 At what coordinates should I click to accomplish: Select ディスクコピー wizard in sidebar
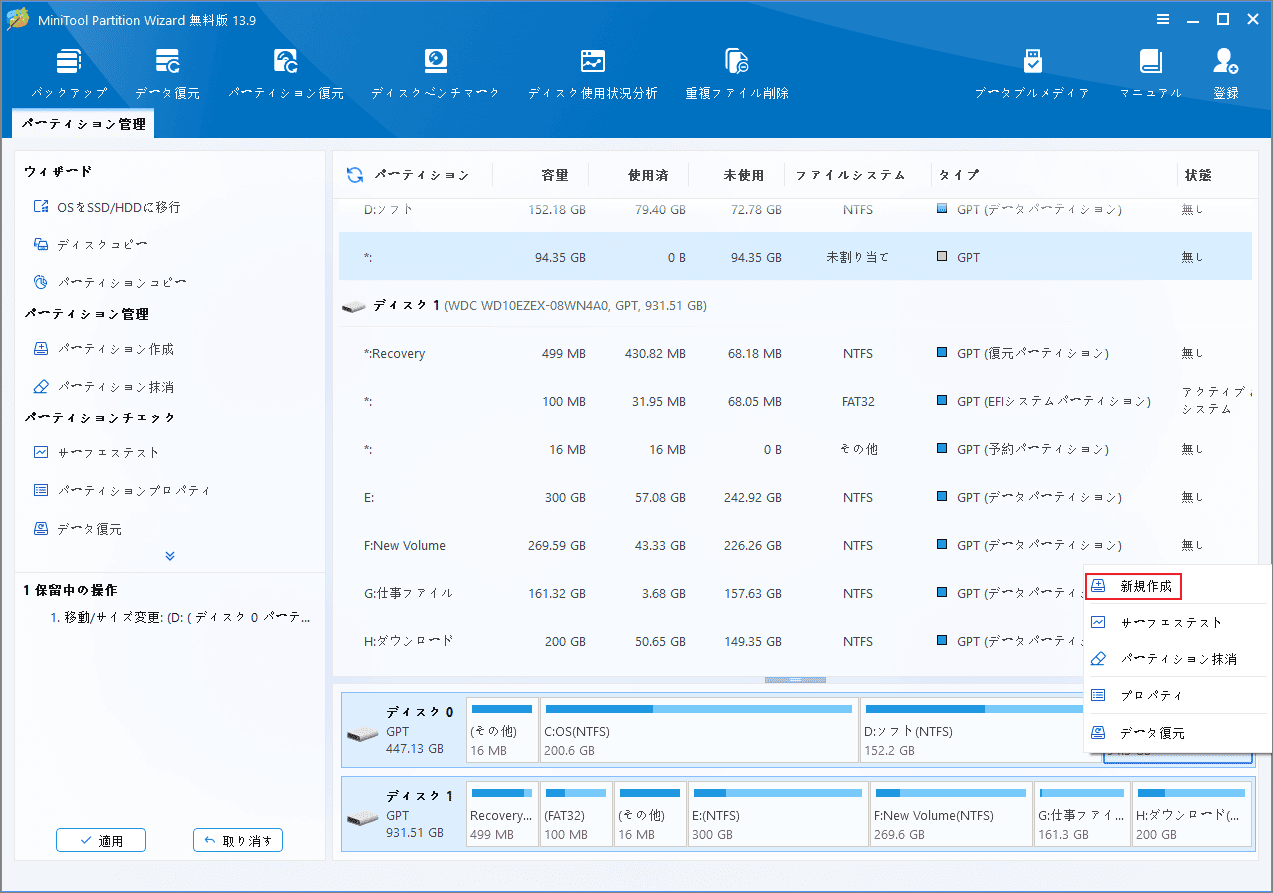point(90,245)
